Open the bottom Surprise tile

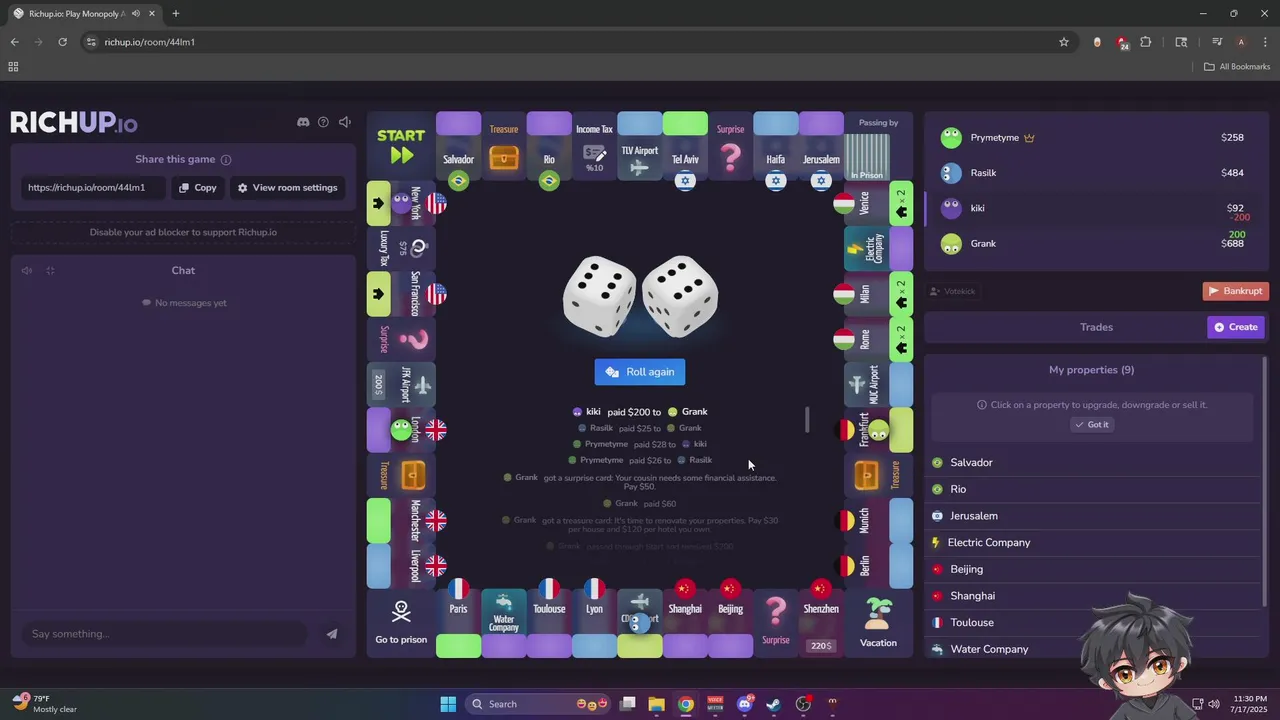[x=776, y=623]
